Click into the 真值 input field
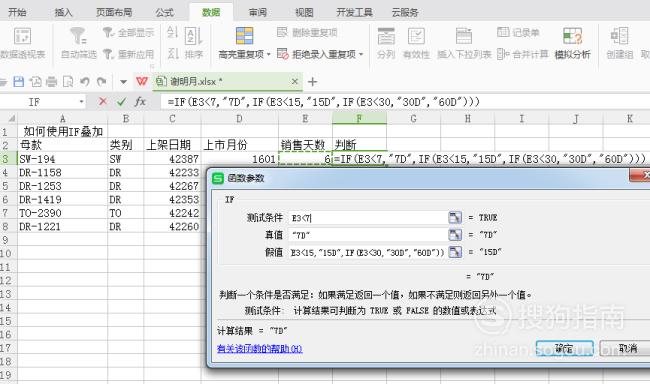Screen dimensions: 650x384 (x=368, y=235)
